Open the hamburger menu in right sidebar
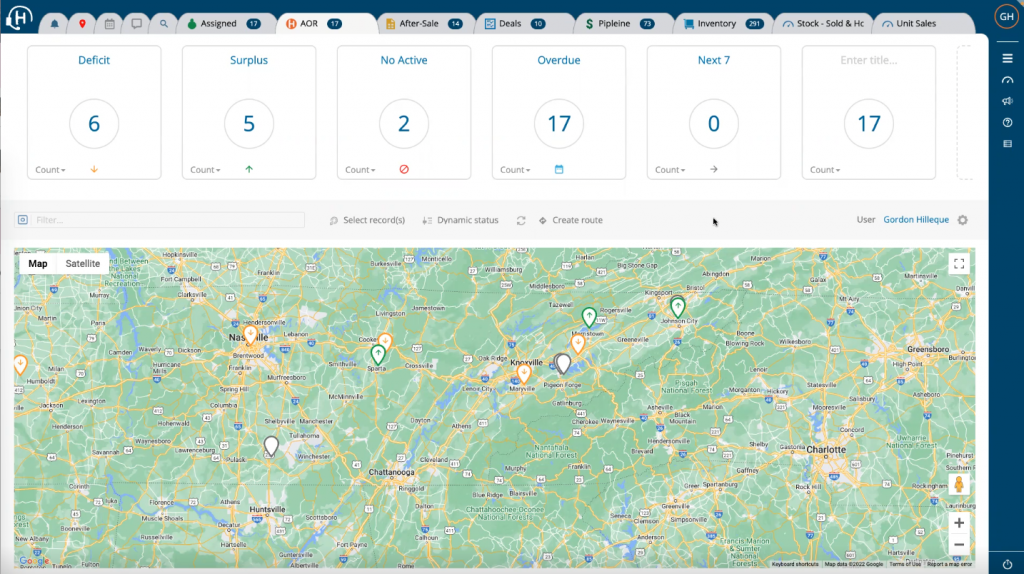 tap(1008, 59)
